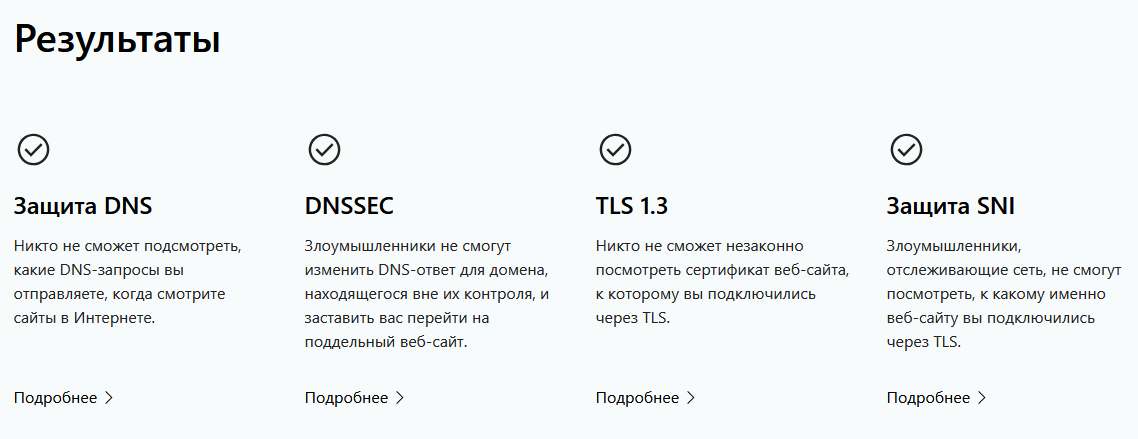The height and width of the screenshot is (439, 1138).
Task: Click the chevron arrow in Защита SNI column
Action: [x=982, y=398]
